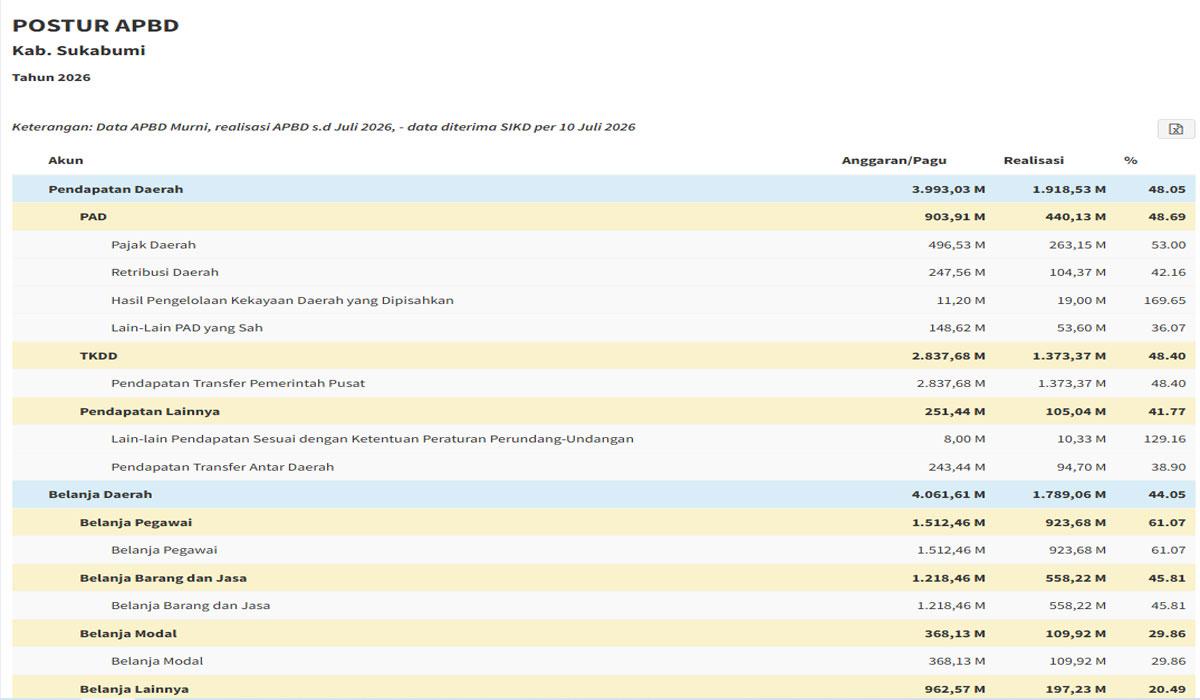Click the percent column header
This screenshot has width=1200, height=700.
coord(1130,160)
